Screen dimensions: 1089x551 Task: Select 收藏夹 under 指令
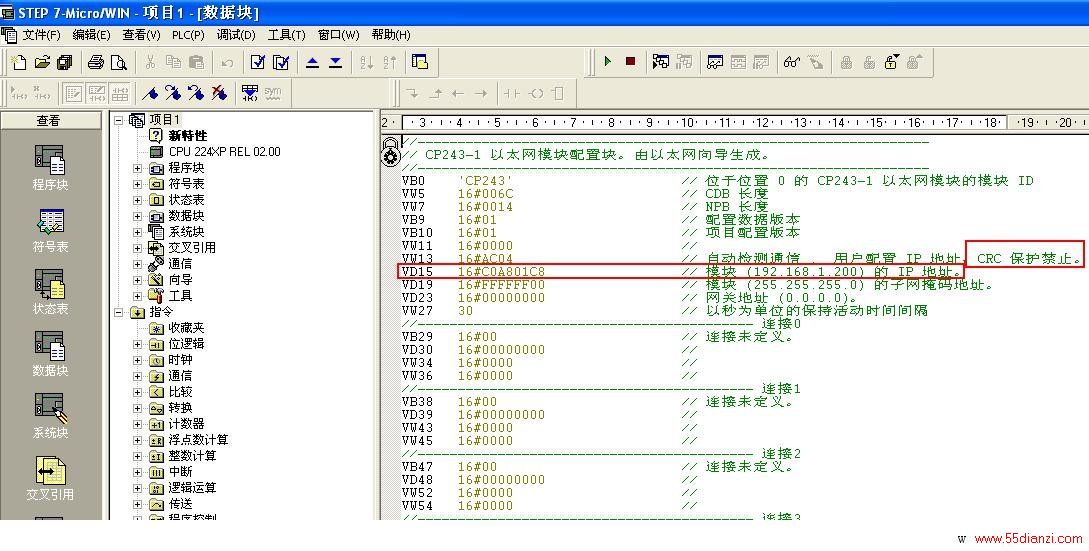(186, 328)
